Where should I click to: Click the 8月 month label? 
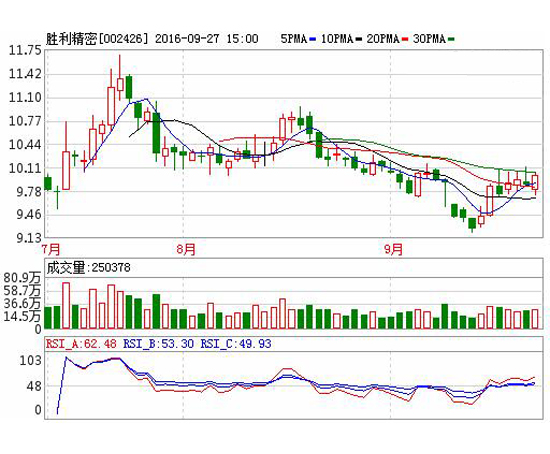point(186,249)
